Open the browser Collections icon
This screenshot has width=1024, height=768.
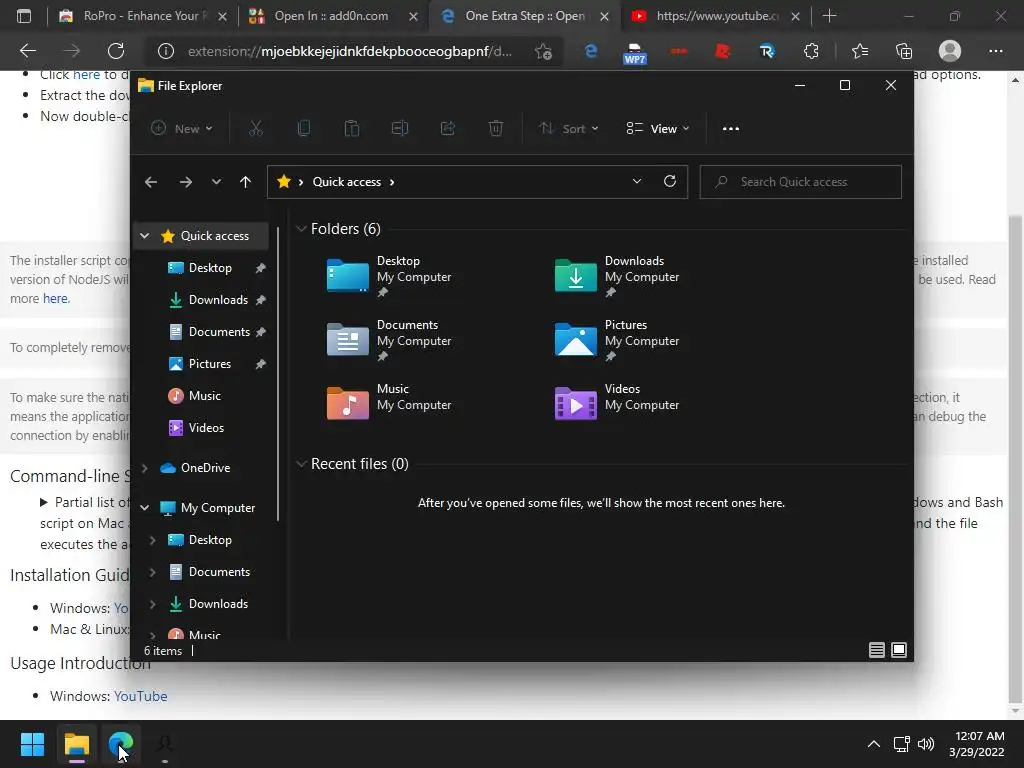[x=904, y=51]
